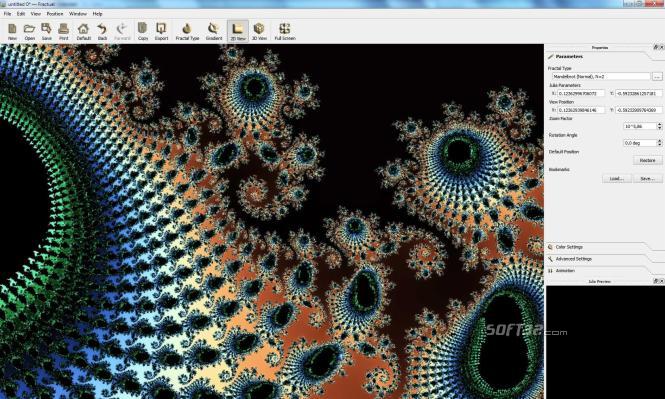The image size is (665, 399).
Task: Open the Gradient editor icon
Action: pos(214,32)
